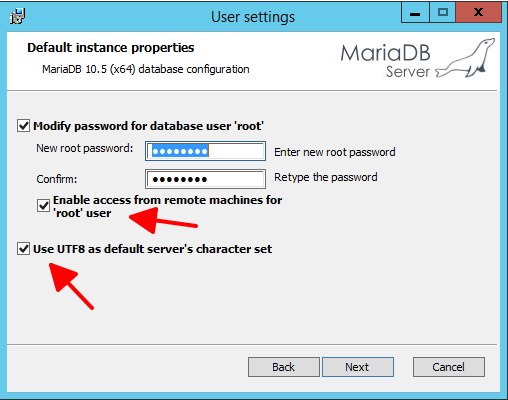This screenshot has height=400, width=508.
Task: Uncheck Modify password for root checkbox
Action: pyautogui.click(x=23, y=126)
